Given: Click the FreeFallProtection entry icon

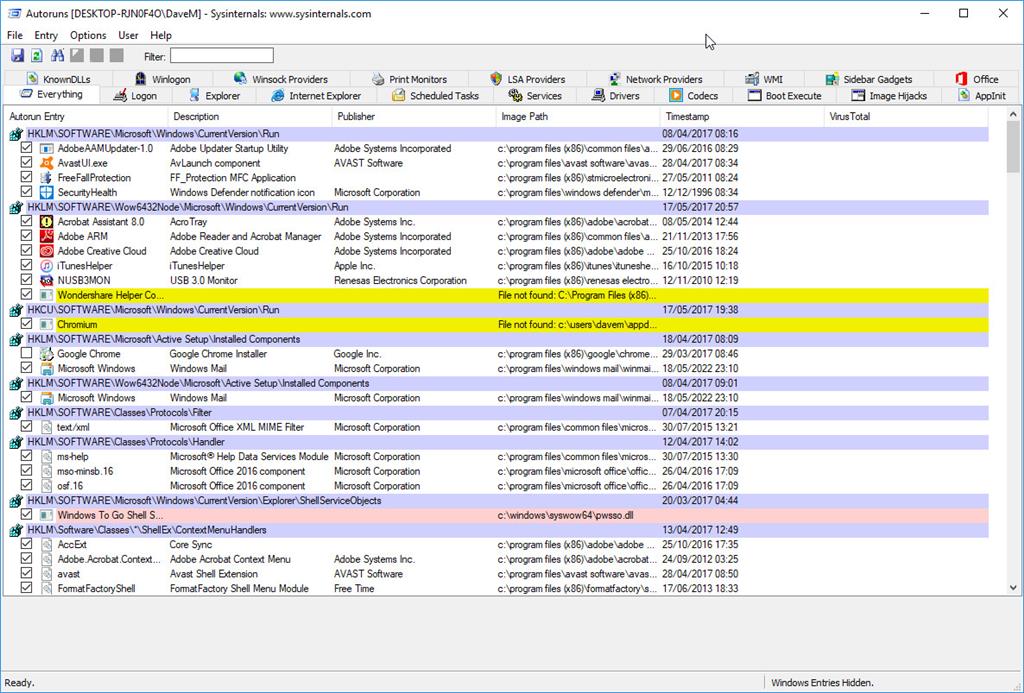Looking at the screenshot, I should [x=46, y=178].
